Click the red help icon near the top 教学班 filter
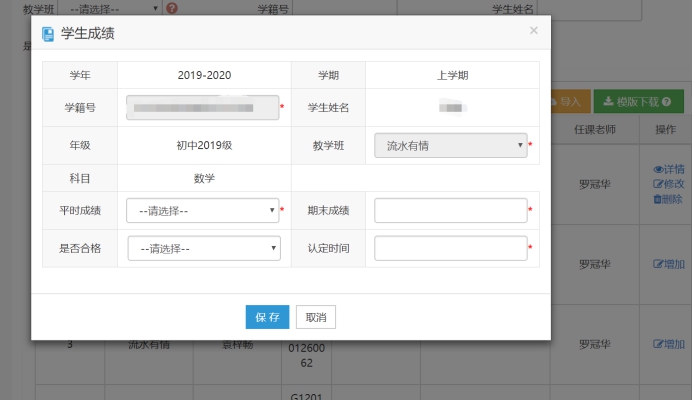The height and width of the screenshot is (400, 693). point(171,8)
